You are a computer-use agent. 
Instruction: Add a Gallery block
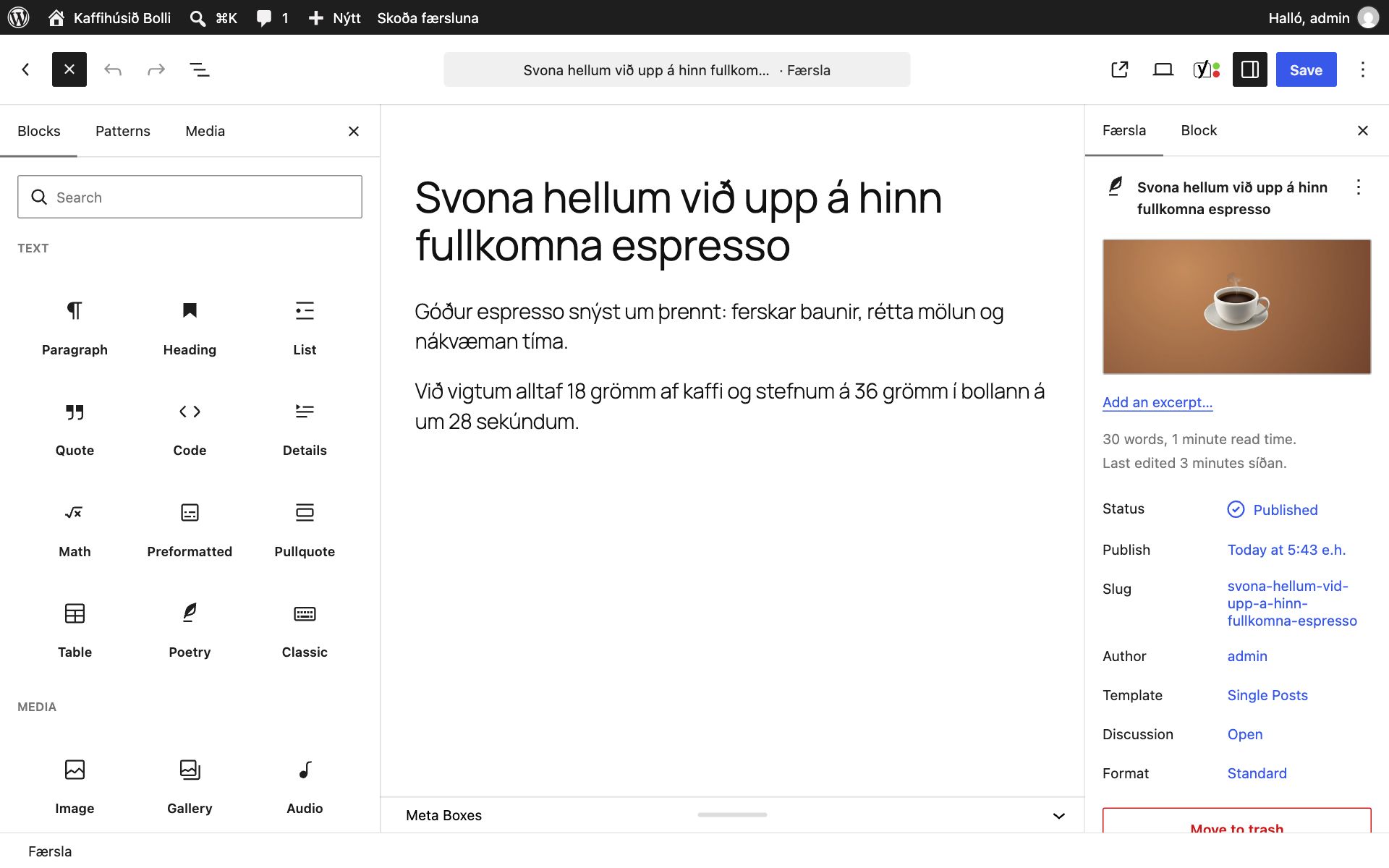click(190, 787)
